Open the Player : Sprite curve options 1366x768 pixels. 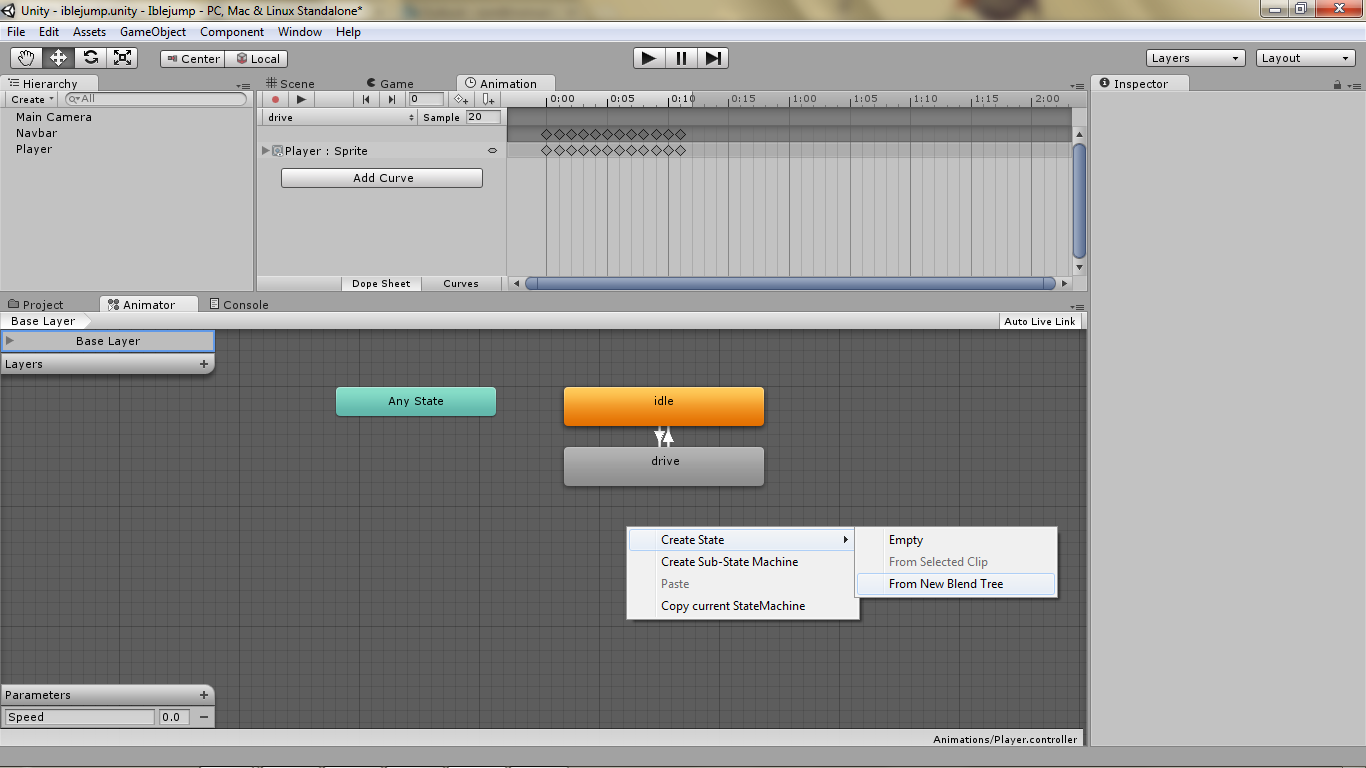(492, 151)
